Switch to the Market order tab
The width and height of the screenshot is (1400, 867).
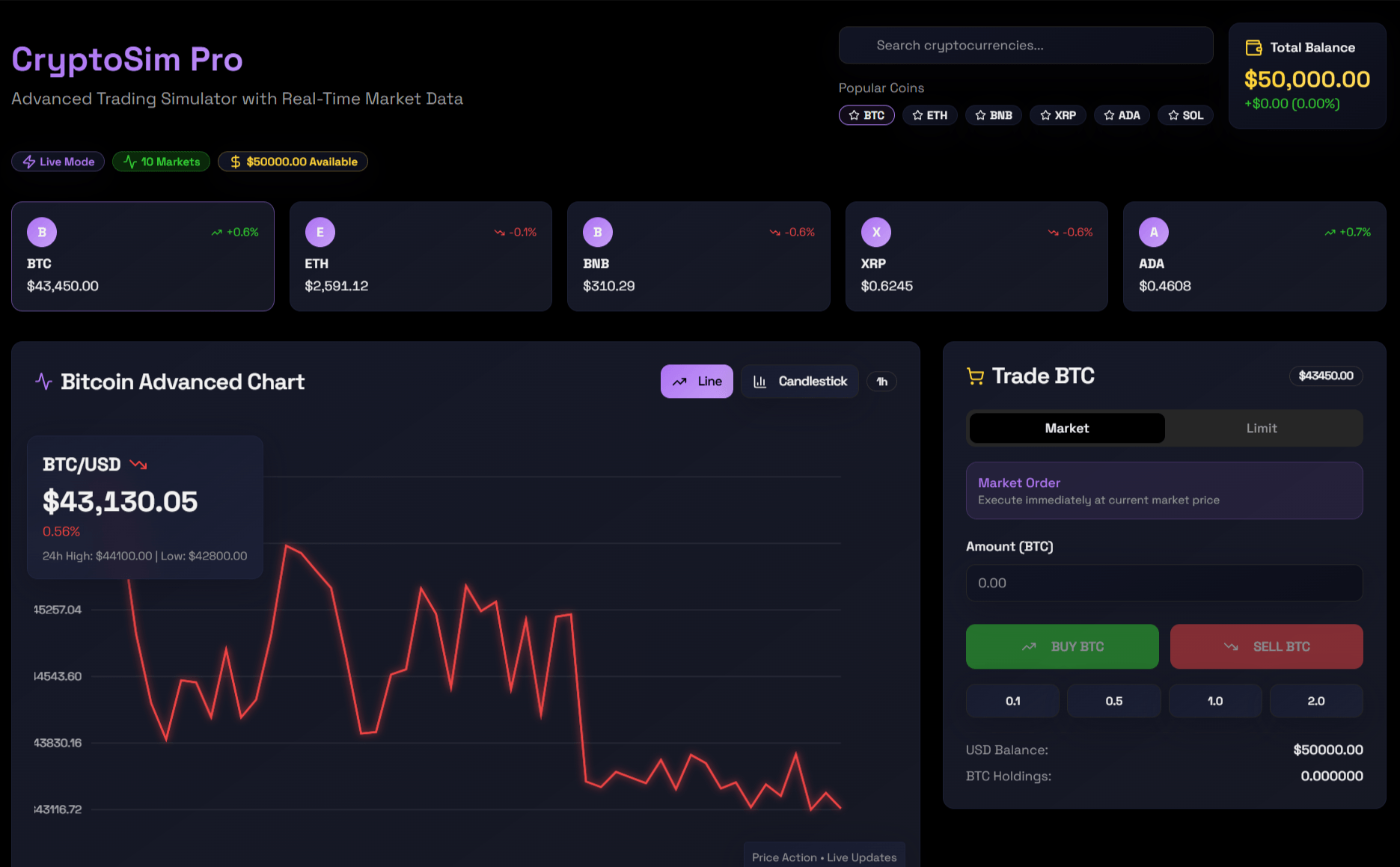[x=1066, y=428]
